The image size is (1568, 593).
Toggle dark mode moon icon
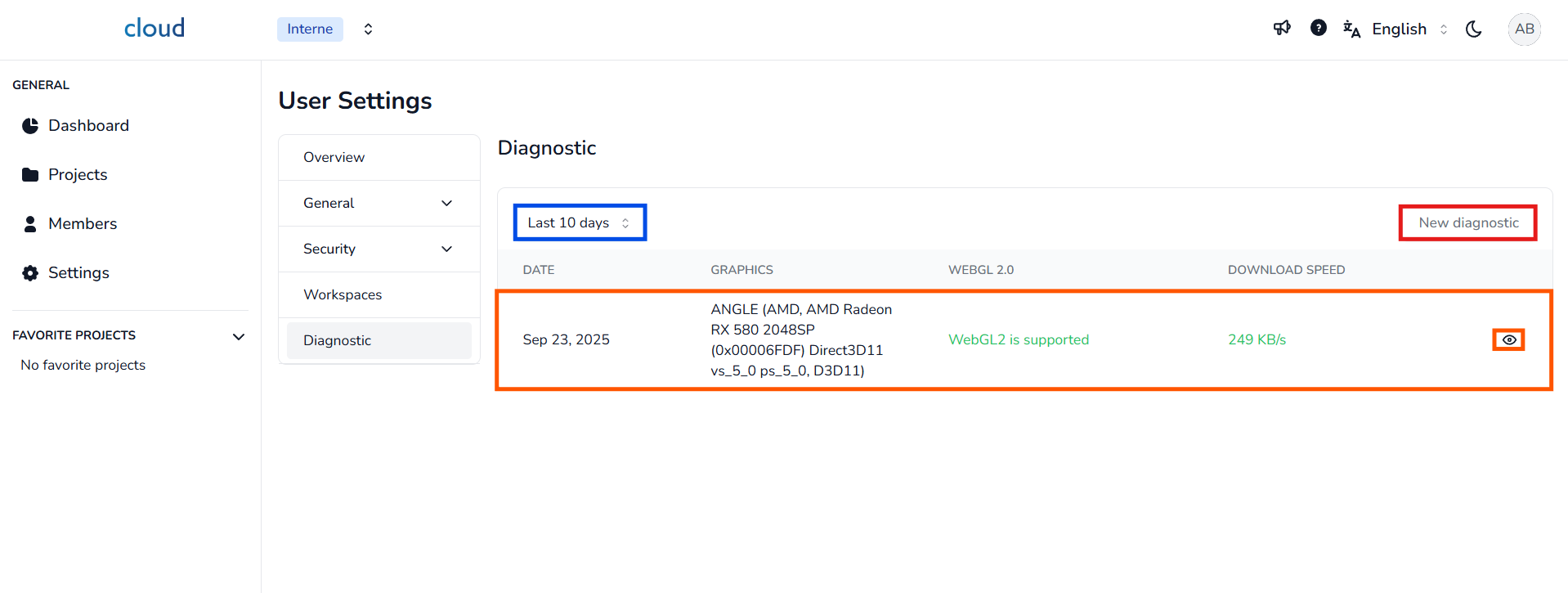pos(1474,29)
